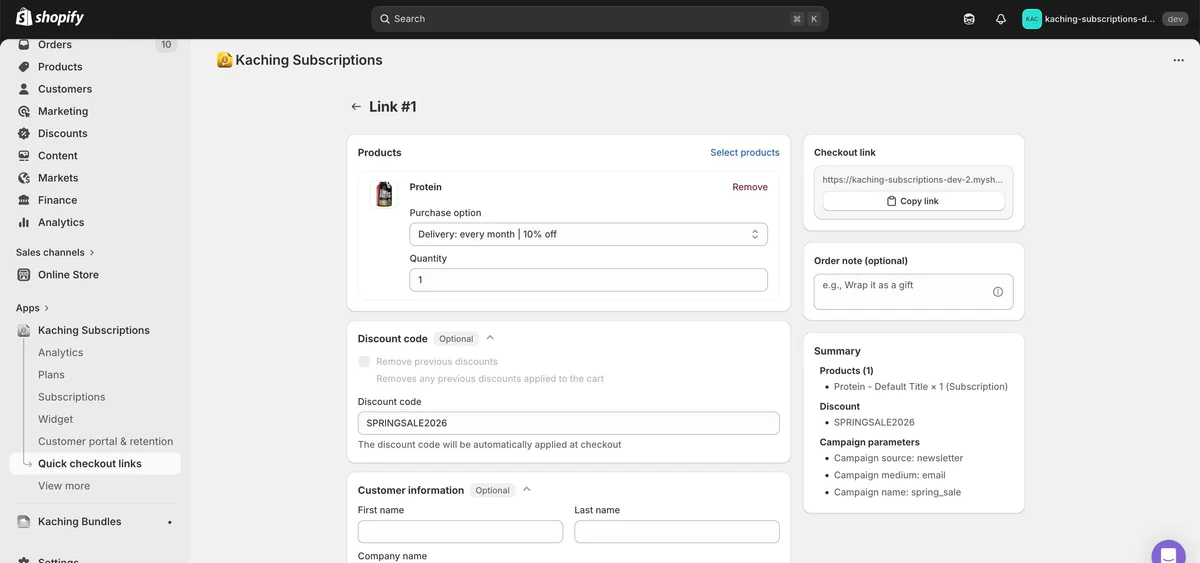
Task: Click the Kaching Bundles app icon
Action: (x=24, y=522)
